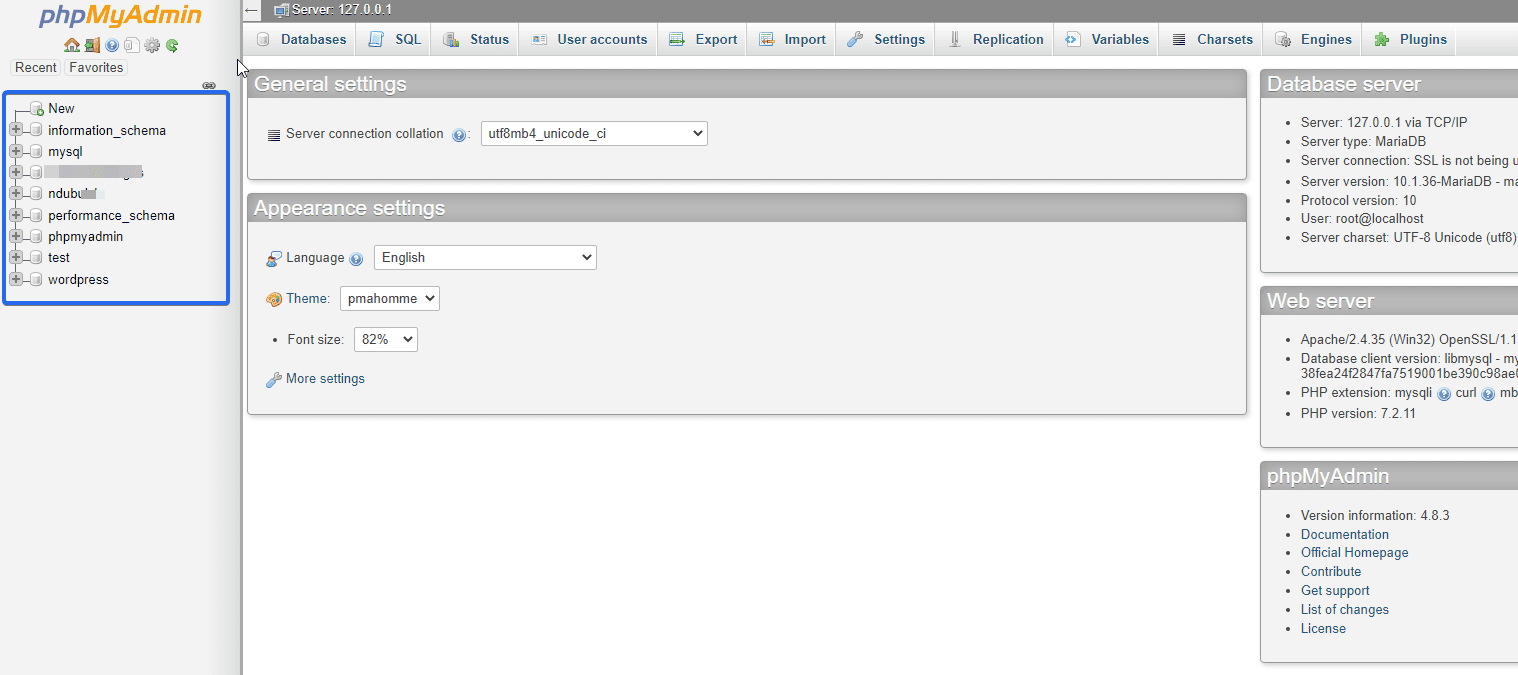Switch to the Settings tab

coord(886,39)
